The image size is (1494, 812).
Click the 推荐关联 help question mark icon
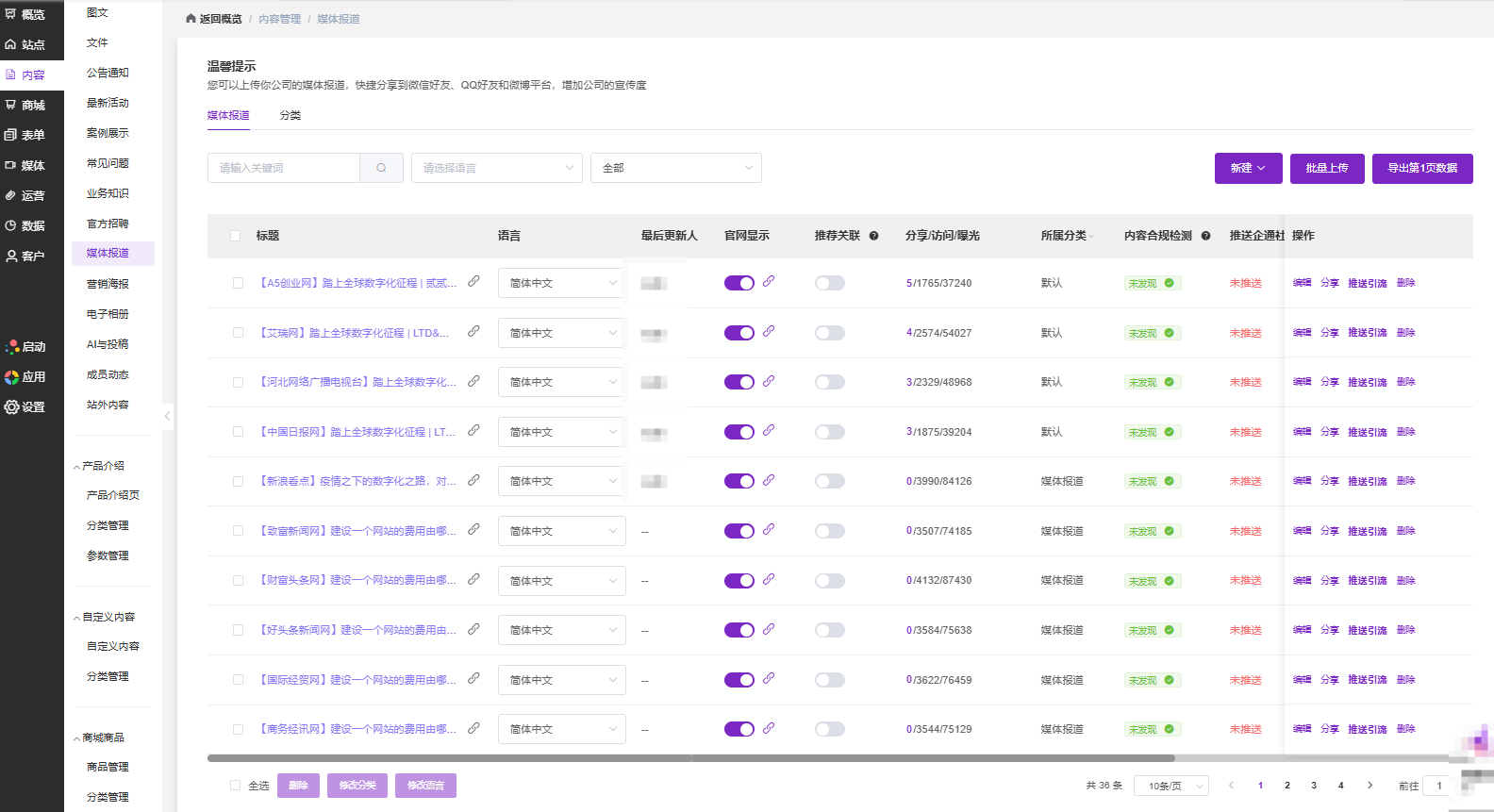click(x=873, y=236)
